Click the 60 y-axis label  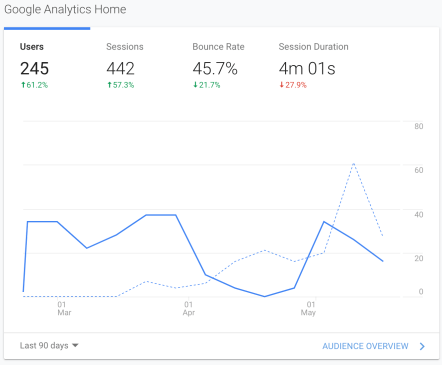coord(419,170)
